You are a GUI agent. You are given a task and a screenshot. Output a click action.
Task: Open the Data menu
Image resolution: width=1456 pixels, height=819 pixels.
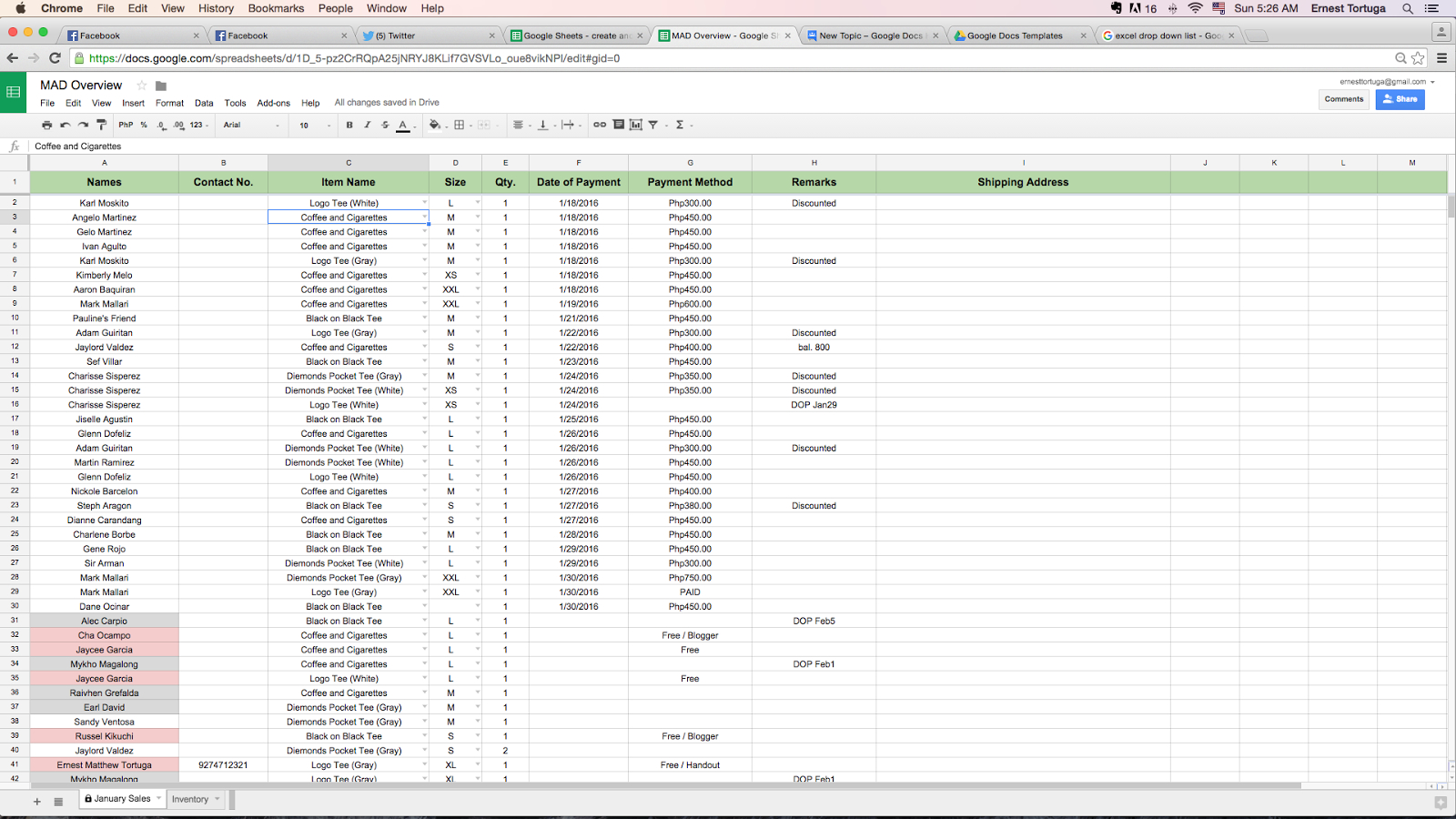(x=203, y=103)
